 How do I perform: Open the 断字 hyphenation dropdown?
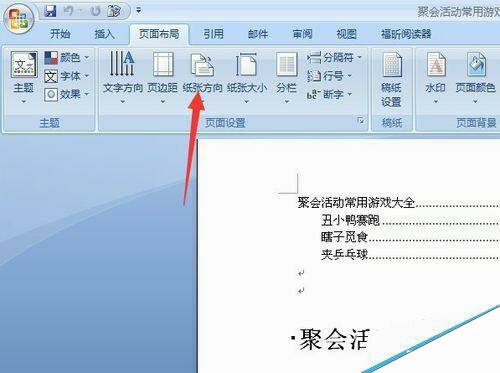(x=329, y=94)
